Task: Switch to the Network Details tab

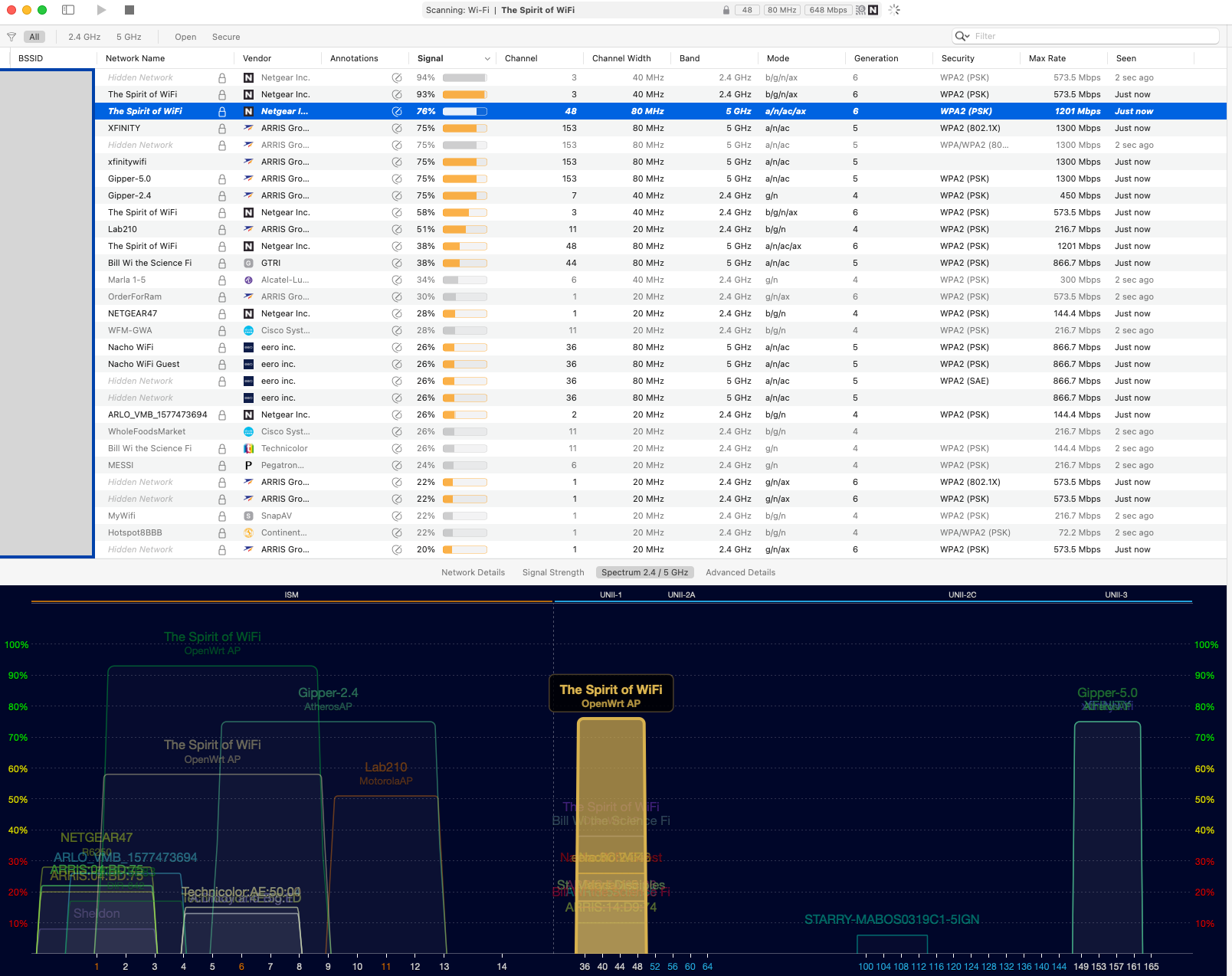Action: 473,572
